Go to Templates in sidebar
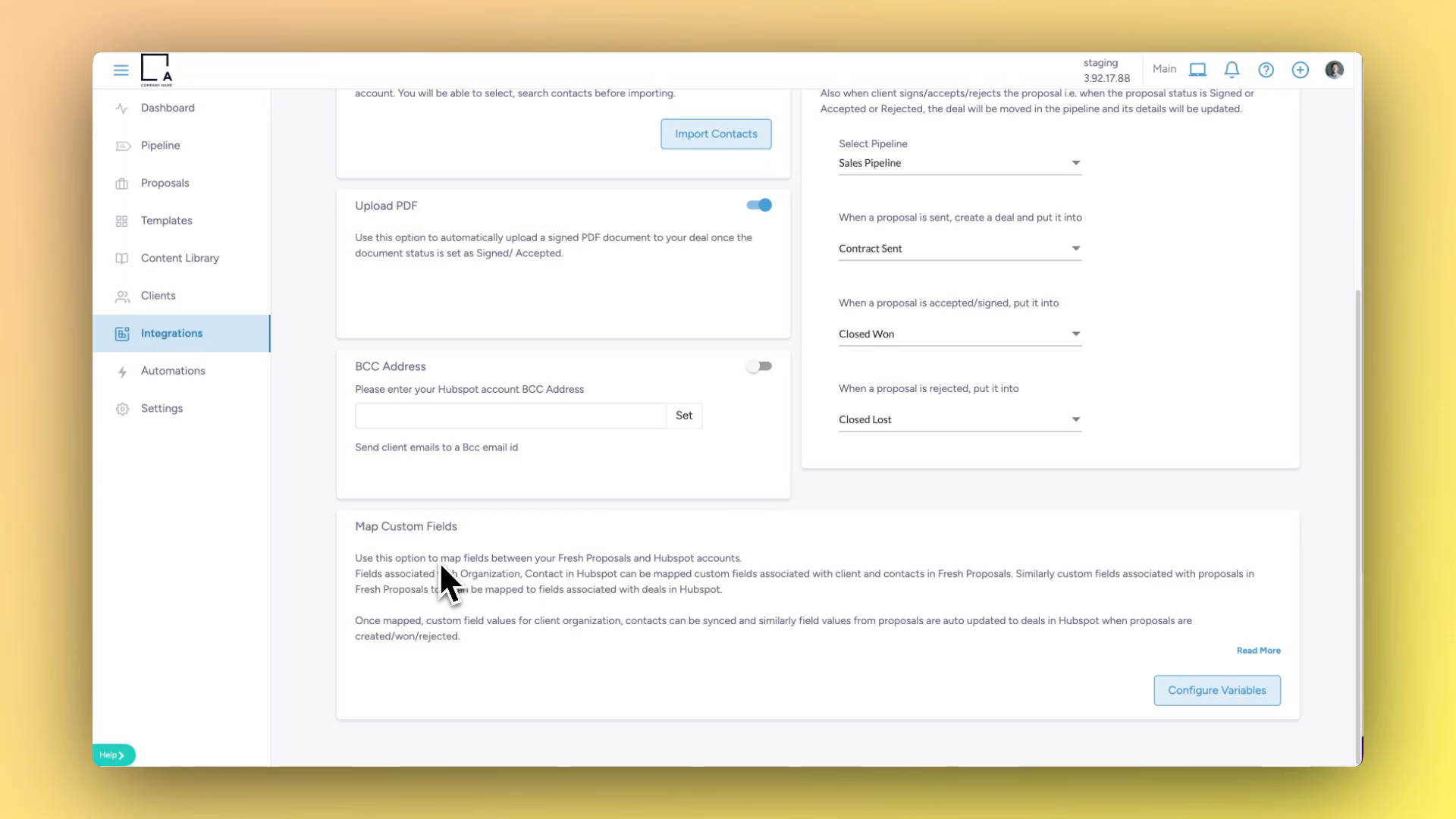The height and width of the screenshot is (819, 1456). (166, 221)
